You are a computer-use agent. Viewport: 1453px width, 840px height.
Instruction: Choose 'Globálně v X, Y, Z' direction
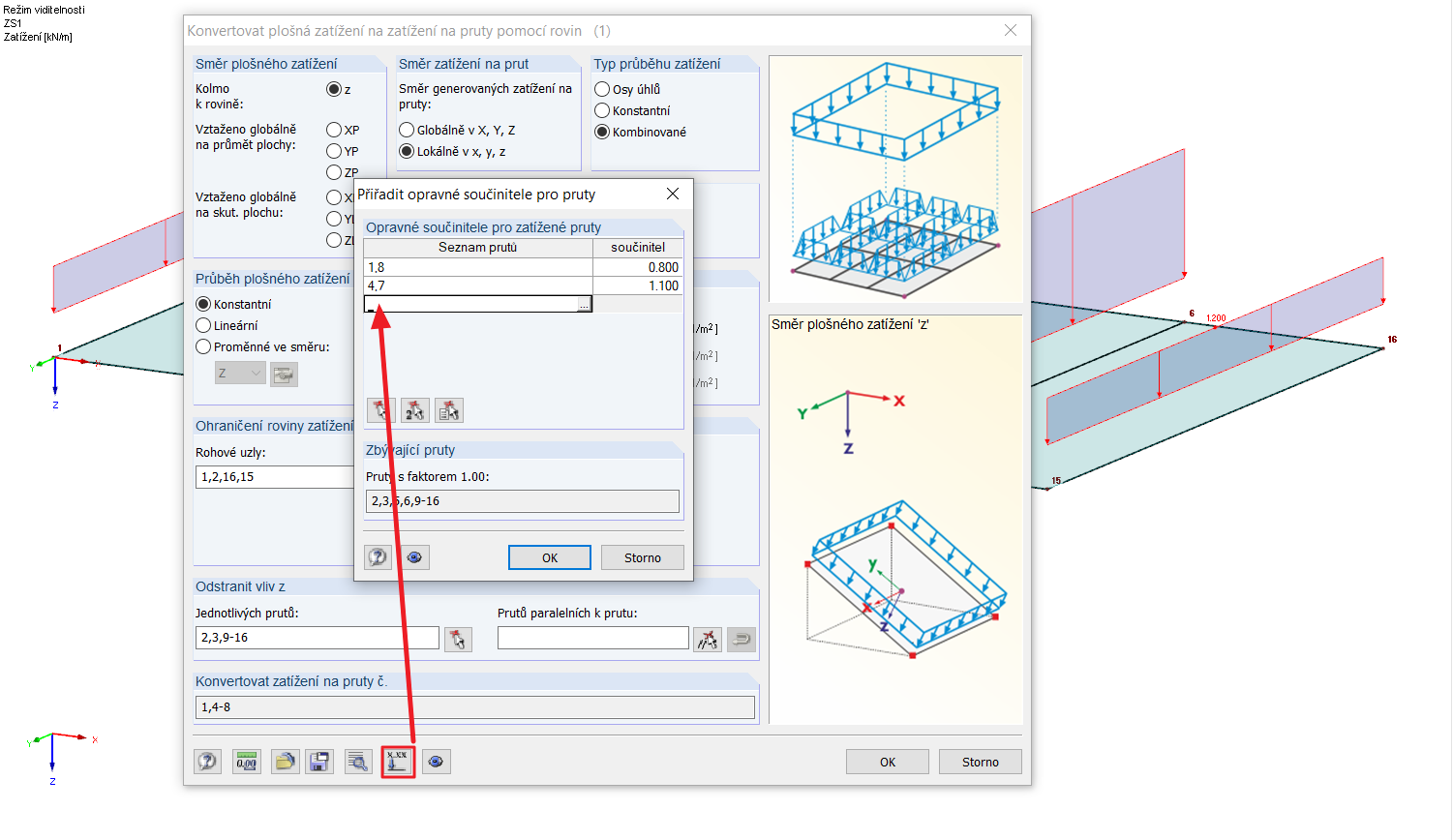(407, 130)
